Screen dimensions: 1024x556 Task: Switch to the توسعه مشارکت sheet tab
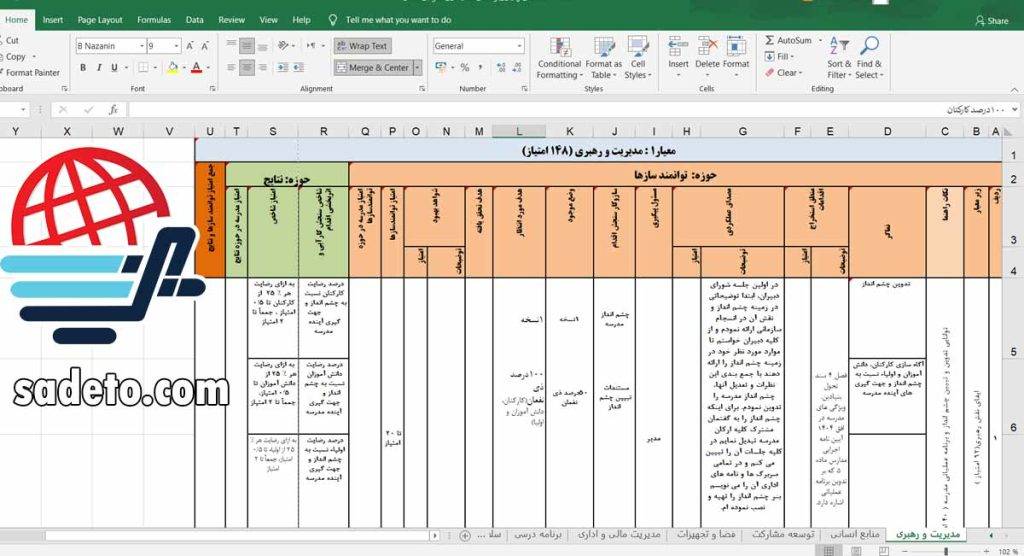pyautogui.click(x=783, y=534)
